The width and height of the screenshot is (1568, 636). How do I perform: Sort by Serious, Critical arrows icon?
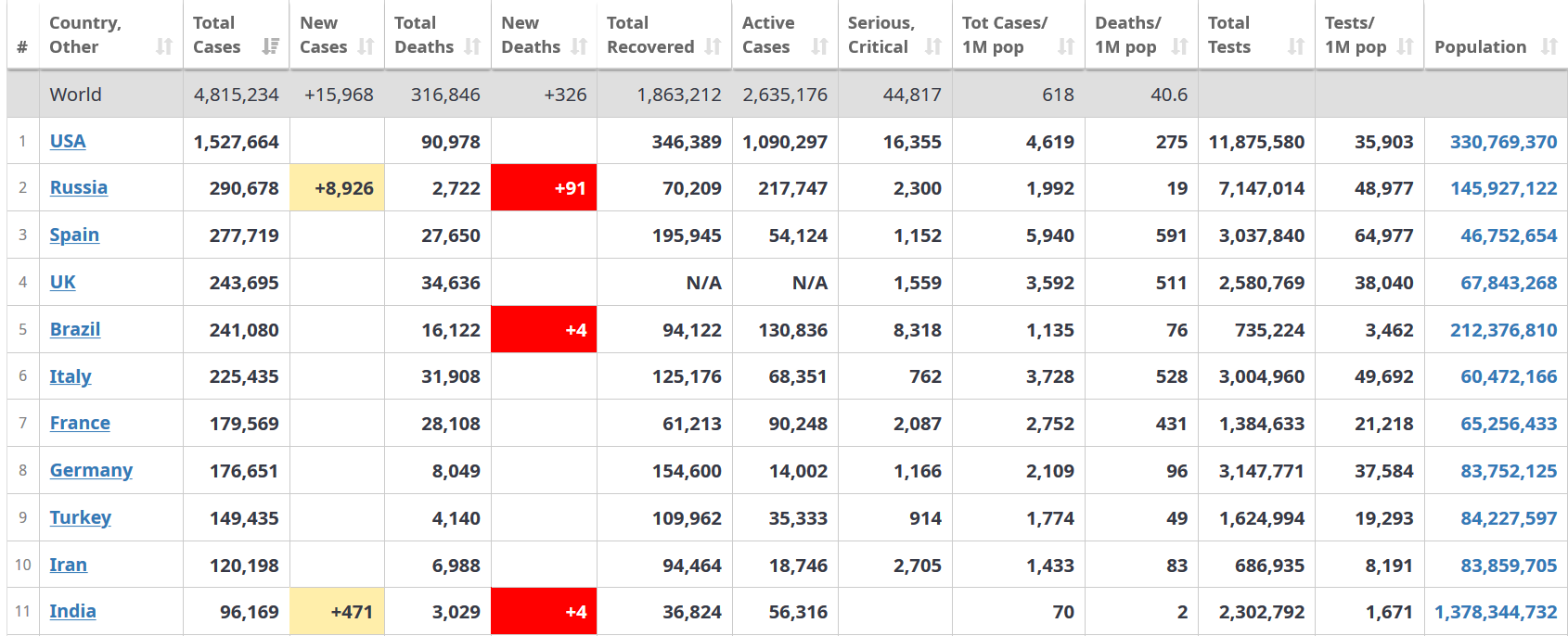click(933, 46)
